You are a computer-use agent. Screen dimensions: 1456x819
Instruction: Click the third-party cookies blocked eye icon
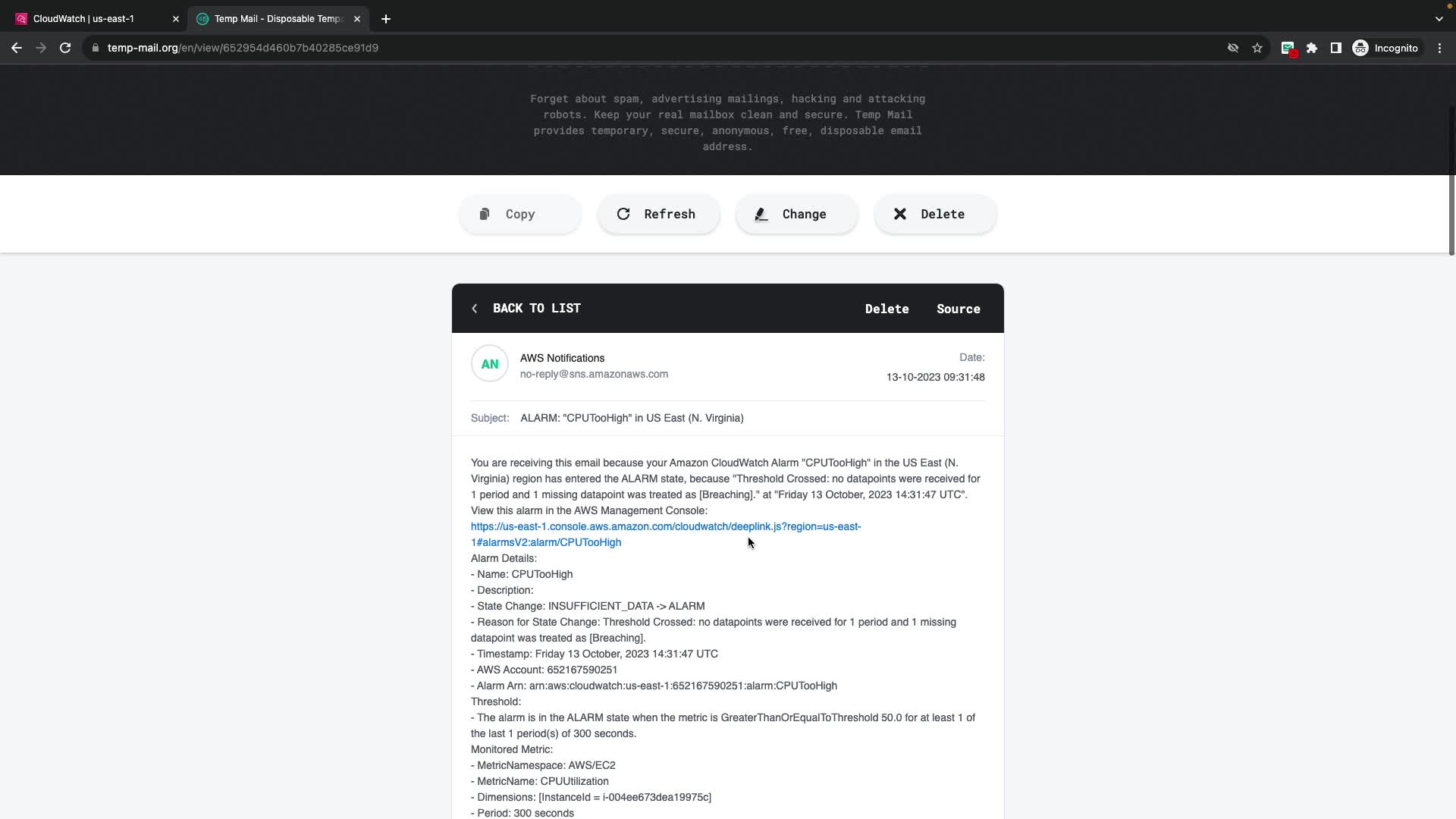click(1233, 48)
